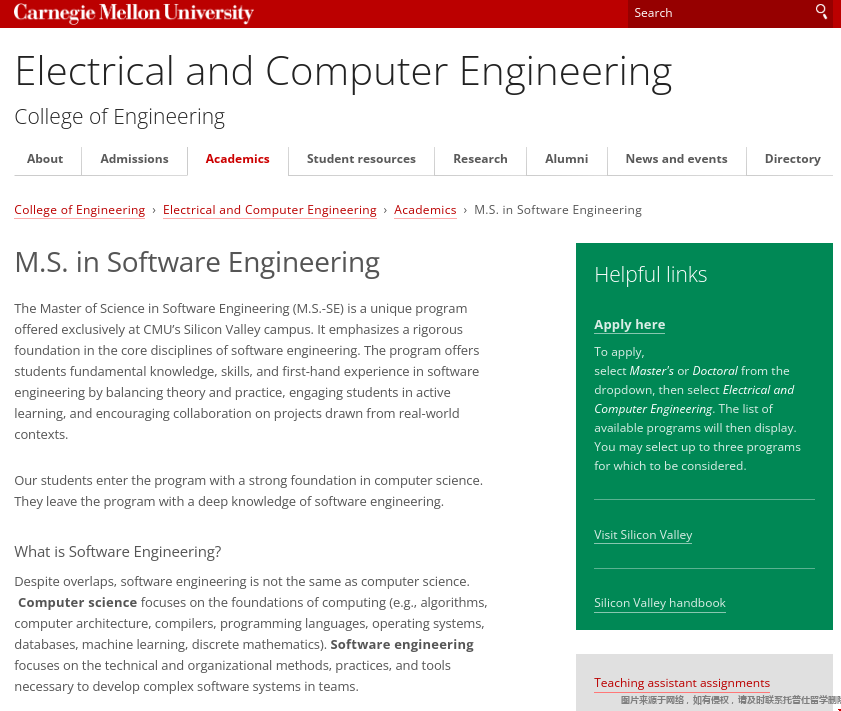Click the Electrical and Computer Engineering title
Viewport: 841px width, 711px height.
pos(343,72)
